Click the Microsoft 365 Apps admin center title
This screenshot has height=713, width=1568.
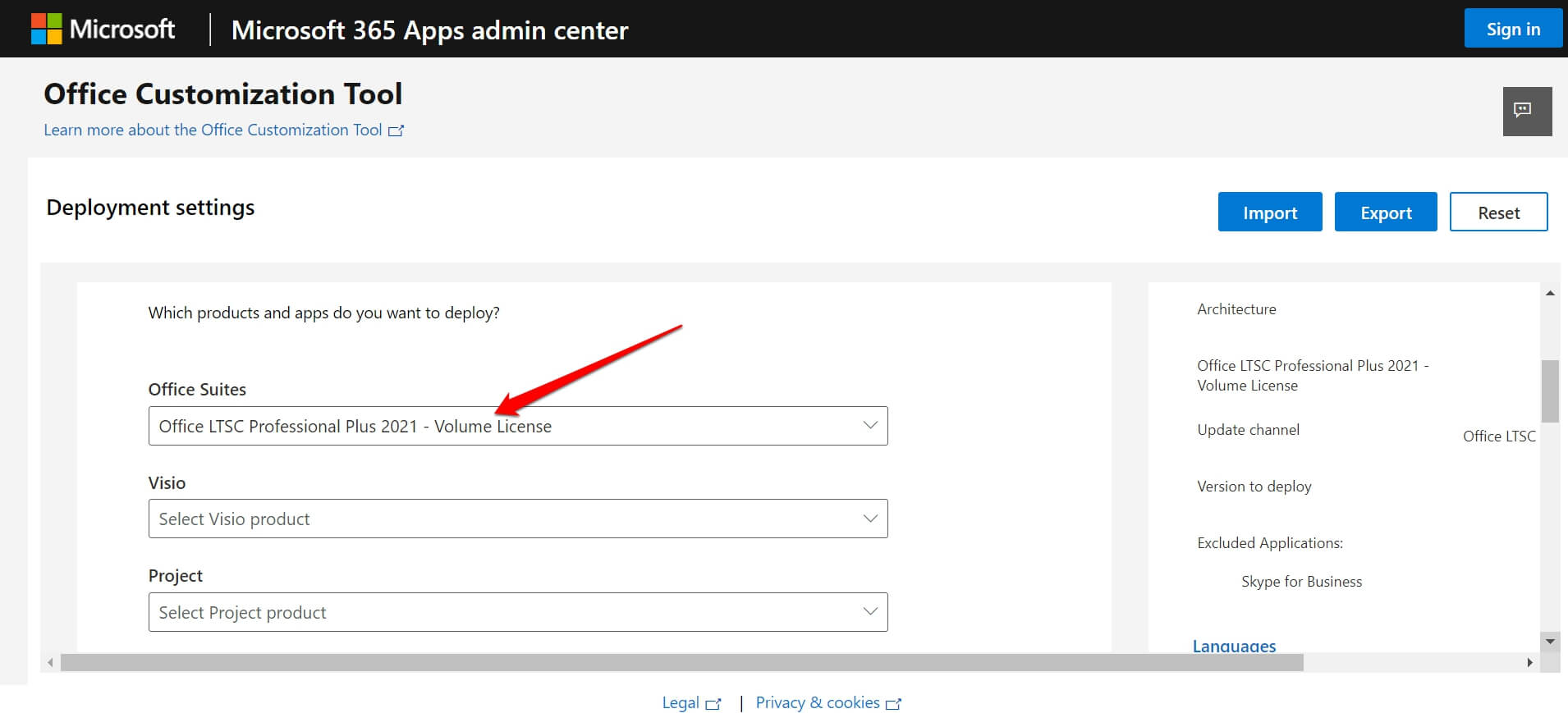tap(429, 30)
